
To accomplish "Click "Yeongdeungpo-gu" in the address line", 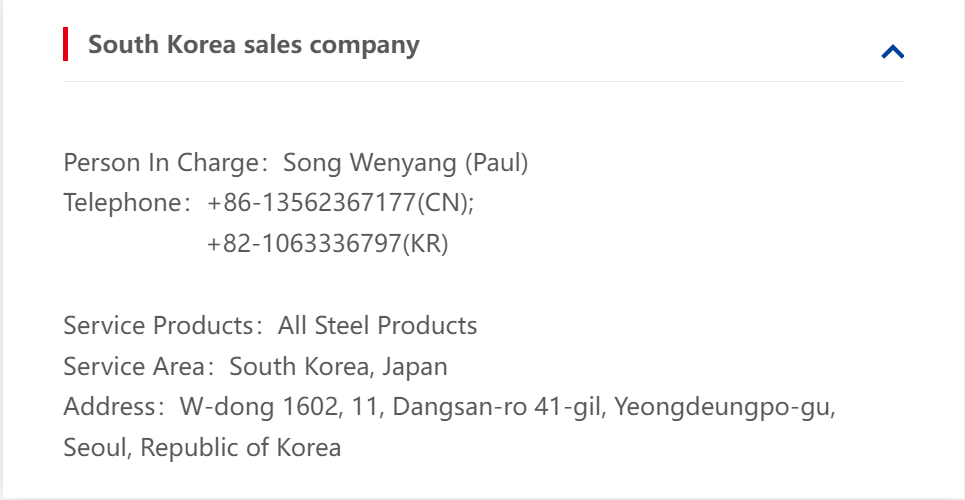I will click(x=724, y=408).
